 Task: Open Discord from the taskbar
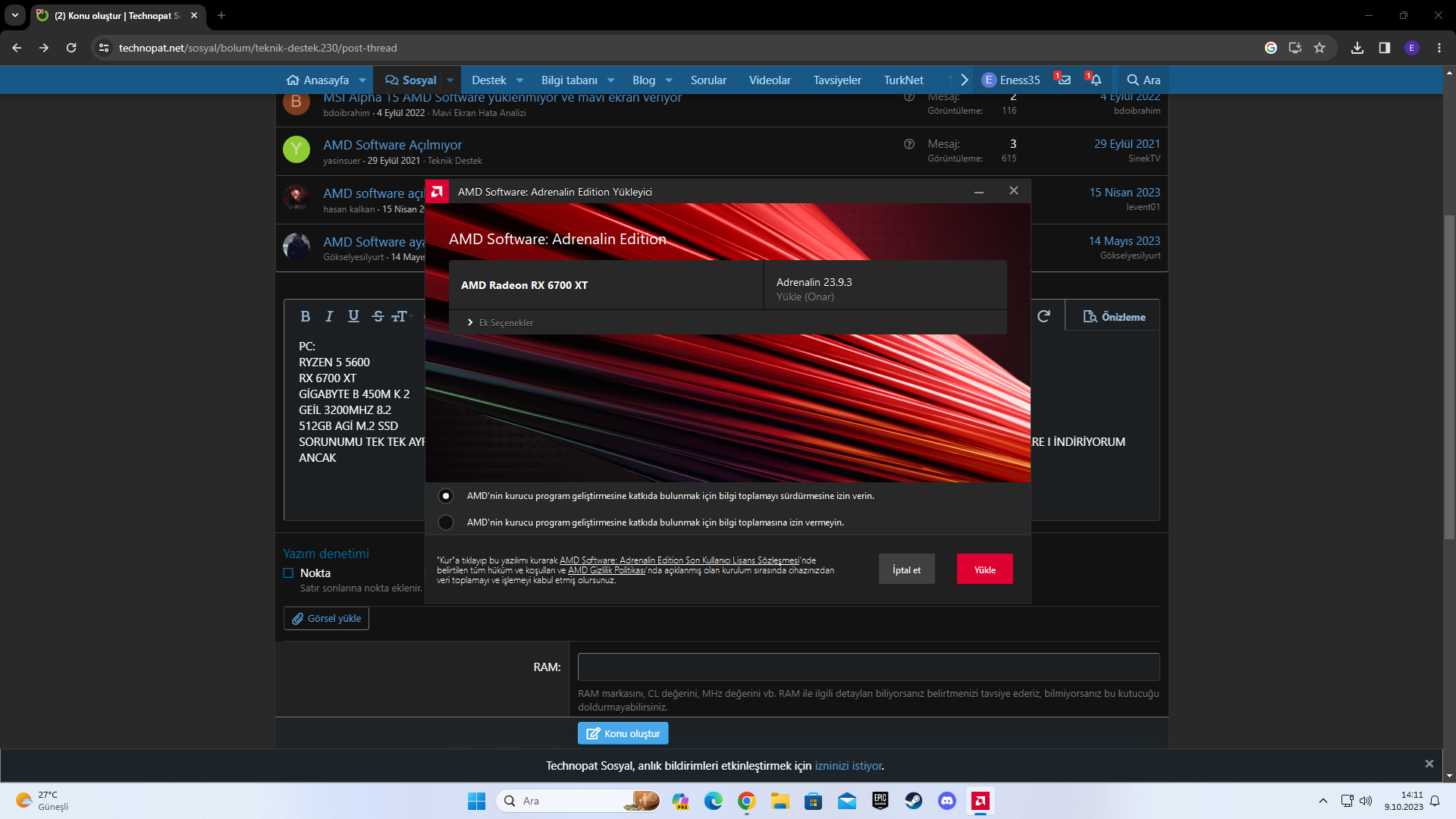[x=946, y=801]
